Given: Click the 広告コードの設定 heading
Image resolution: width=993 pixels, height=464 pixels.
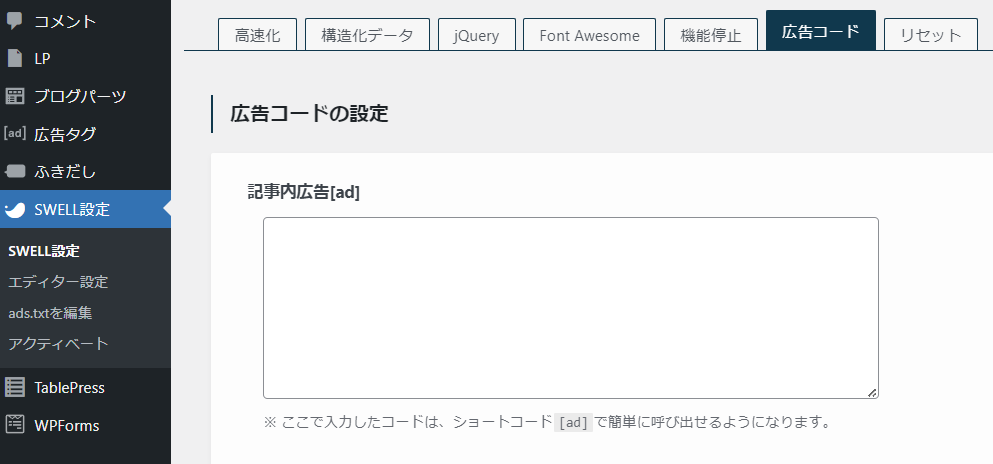Looking at the screenshot, I should pos(309,114).
